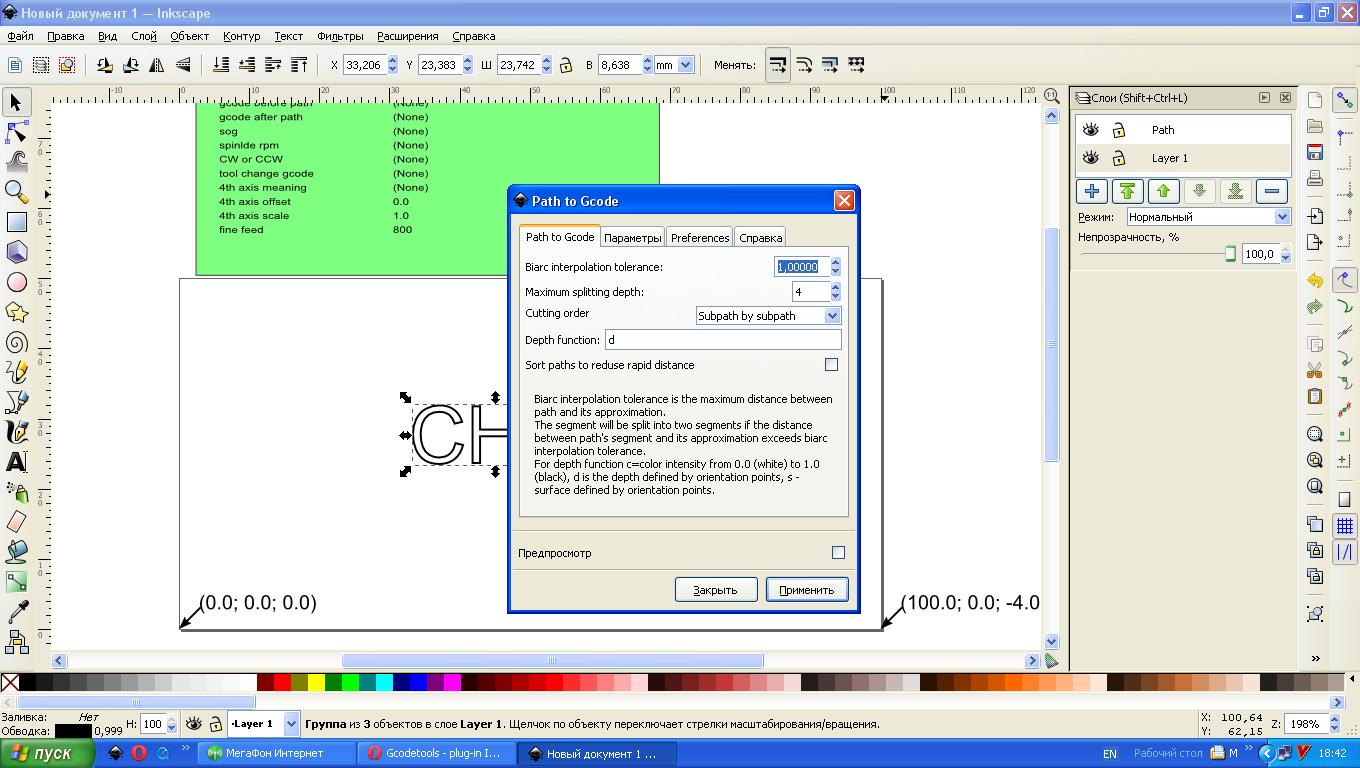Switch to МегаФон Интернет taskbar window
Viewport: 1360px width, 768px height.
pos(277,753)
